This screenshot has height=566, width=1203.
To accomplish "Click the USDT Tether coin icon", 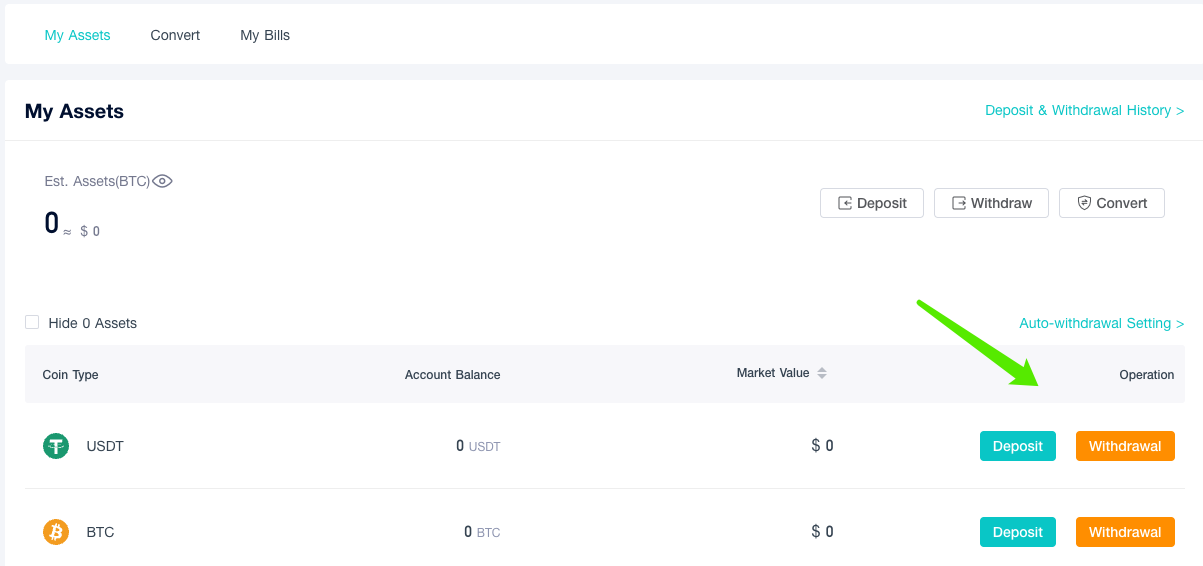I will tap(56, 446).
